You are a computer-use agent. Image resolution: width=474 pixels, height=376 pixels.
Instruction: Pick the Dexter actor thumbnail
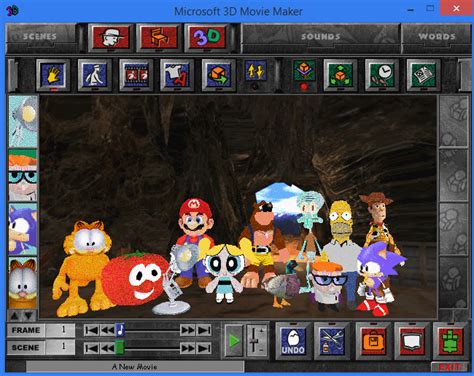(x=23, y=175)
